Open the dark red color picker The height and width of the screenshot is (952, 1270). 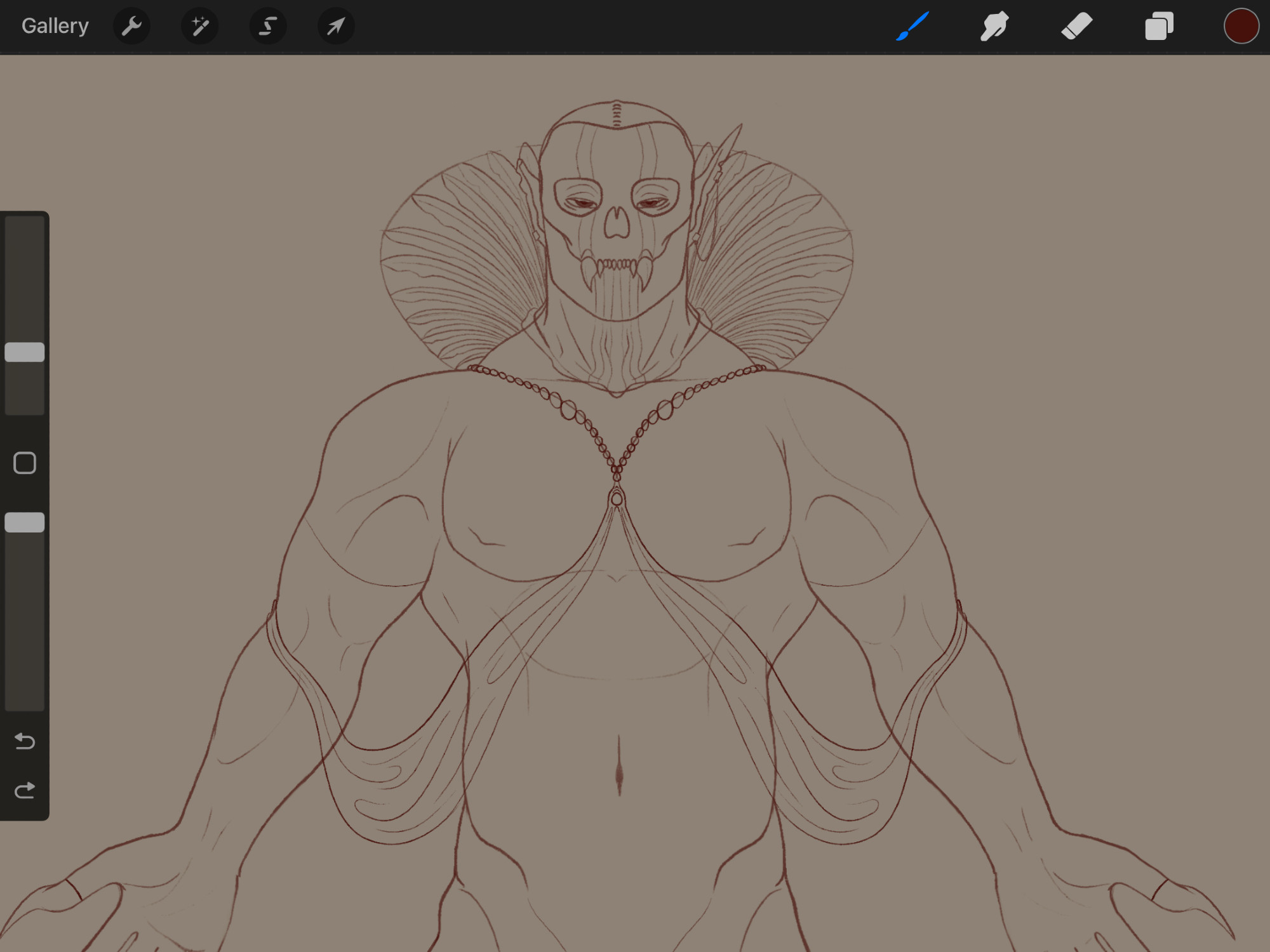[1241, 26]
